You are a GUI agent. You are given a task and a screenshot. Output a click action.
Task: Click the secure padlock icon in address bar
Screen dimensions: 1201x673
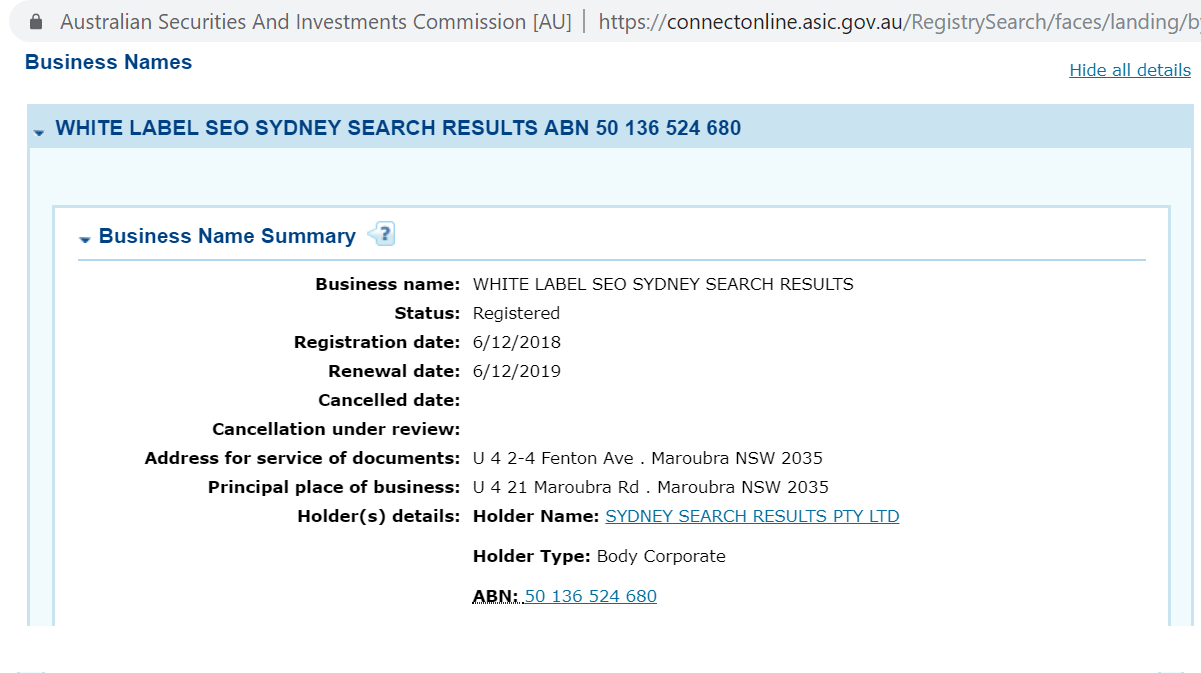pyautogui.click(x=37, y=21)
